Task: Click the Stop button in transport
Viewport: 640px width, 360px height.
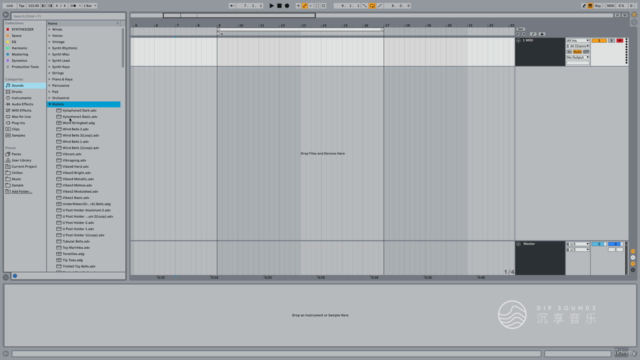Action: click(x=279, y=6)
